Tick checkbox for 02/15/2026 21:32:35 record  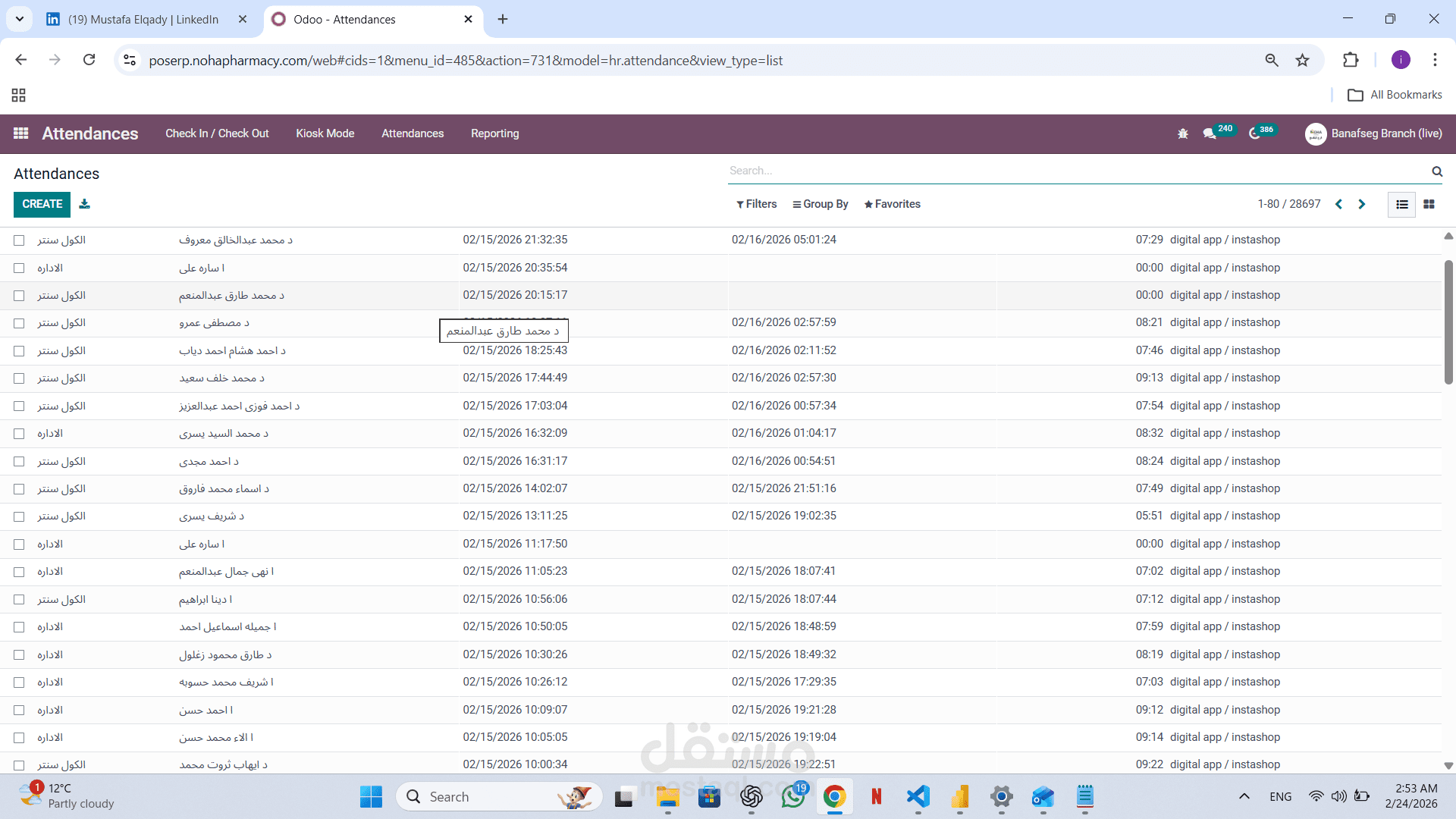(19, 240)
